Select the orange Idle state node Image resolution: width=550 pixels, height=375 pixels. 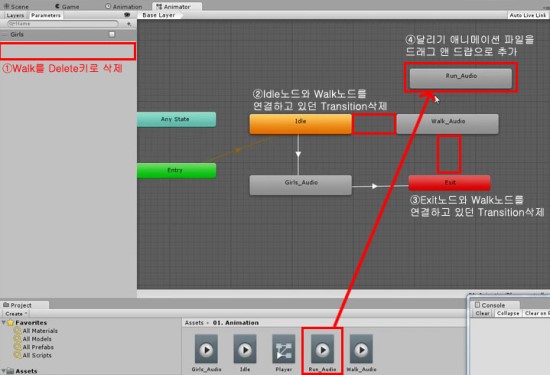(301, 123)
